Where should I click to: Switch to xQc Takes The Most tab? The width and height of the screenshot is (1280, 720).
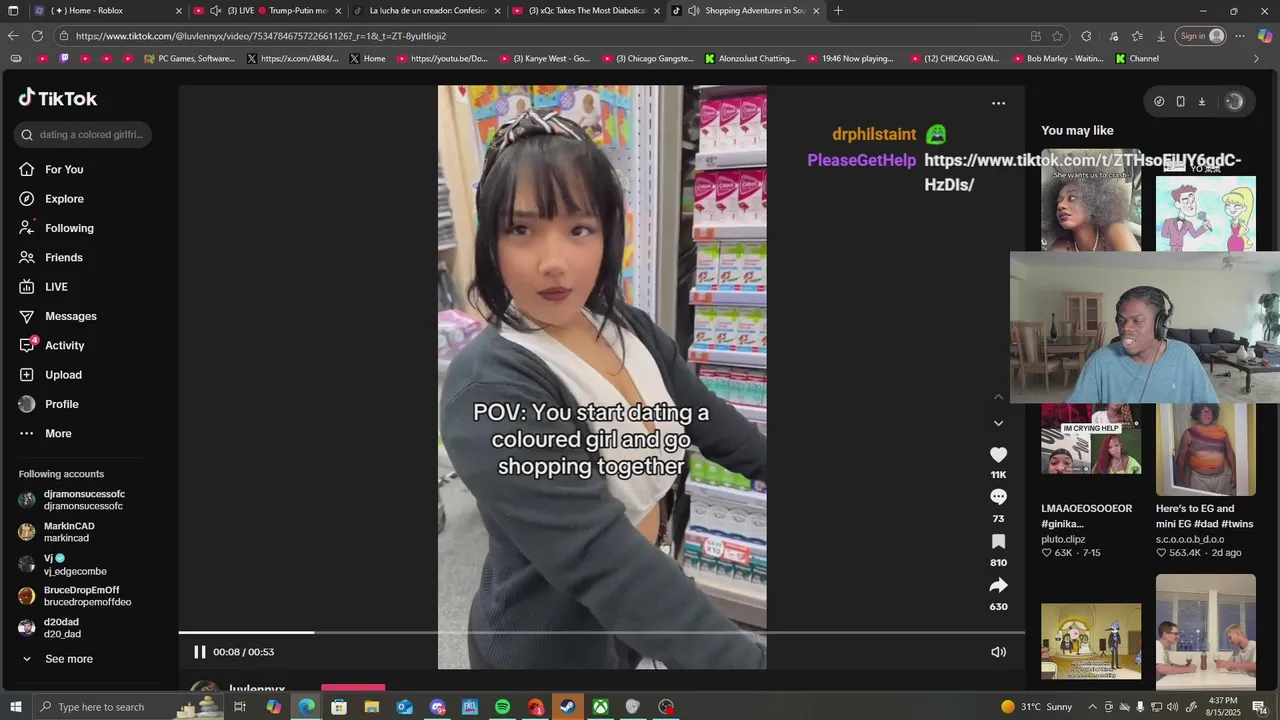tap(586, 11)
